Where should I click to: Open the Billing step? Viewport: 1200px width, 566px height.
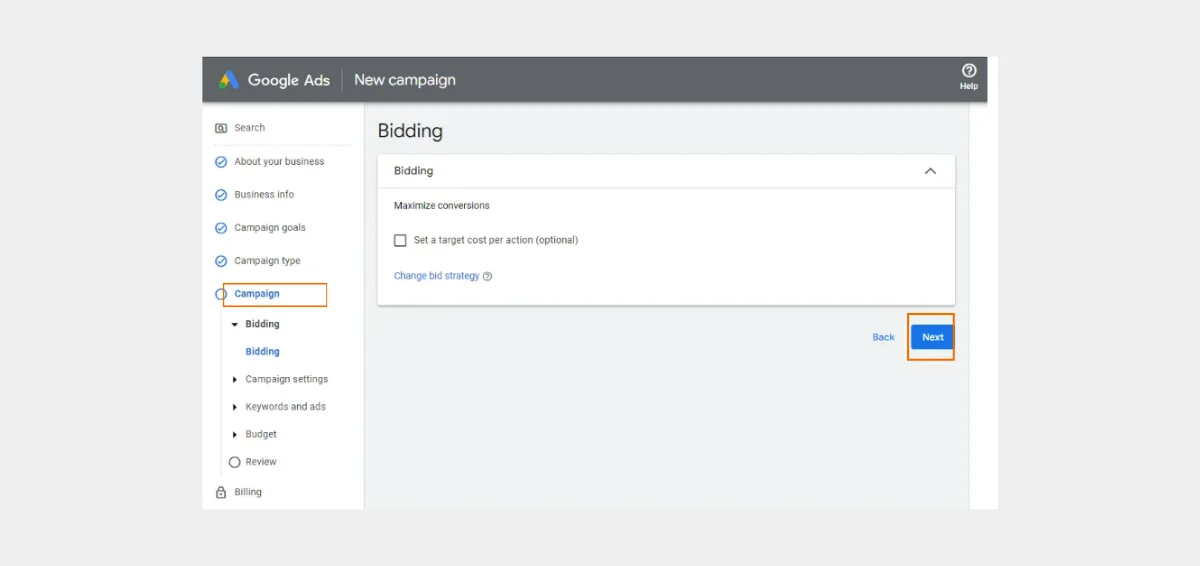(x=248, y=492)
